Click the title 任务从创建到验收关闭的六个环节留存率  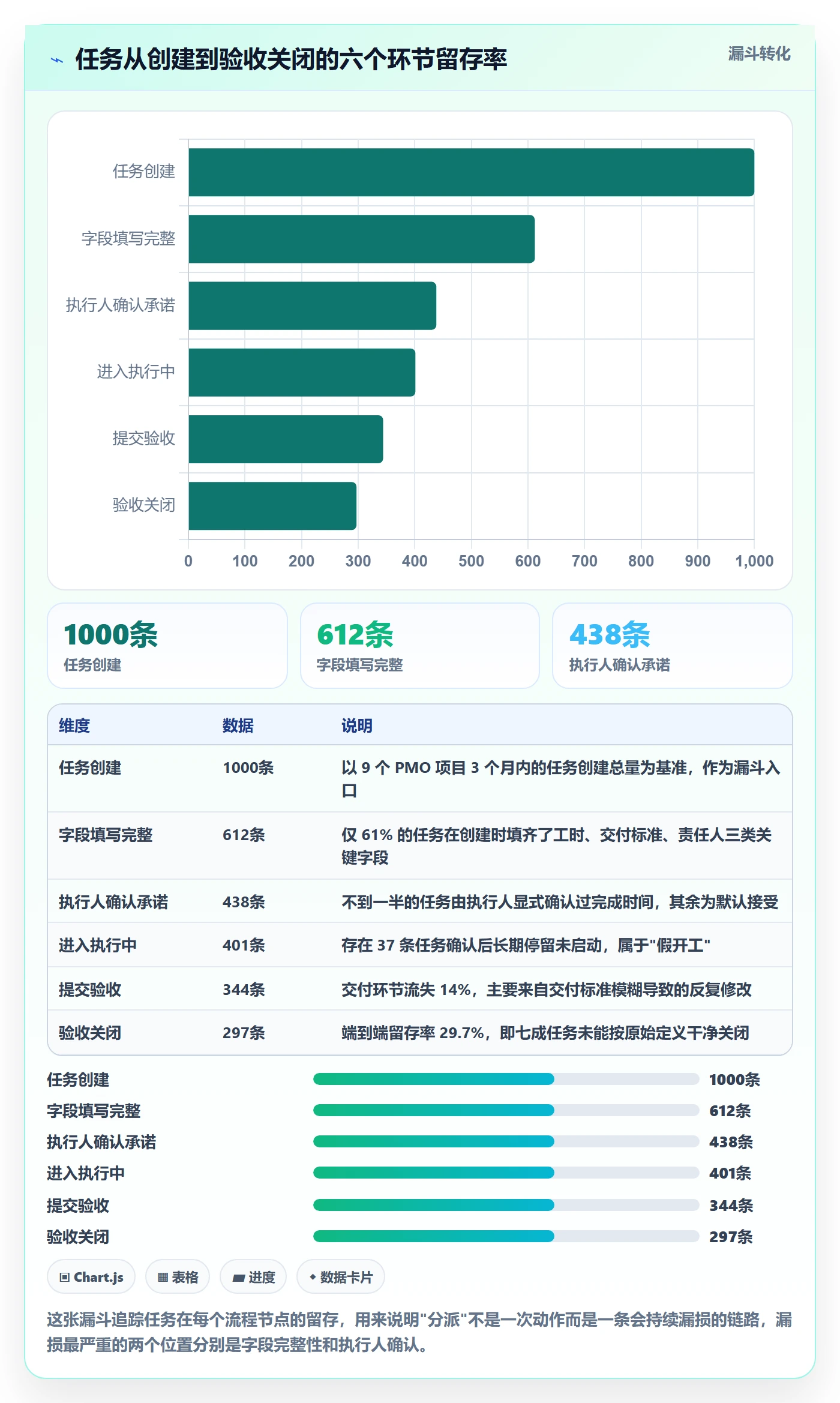292,59
